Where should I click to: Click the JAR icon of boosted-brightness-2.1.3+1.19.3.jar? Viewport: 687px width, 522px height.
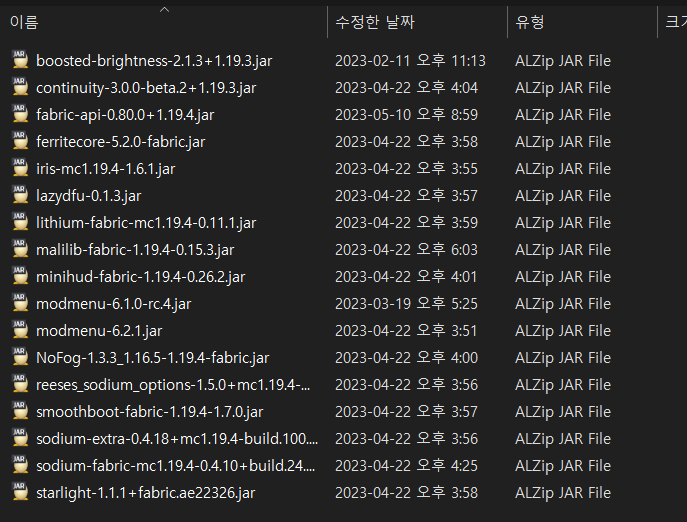(x=20, y=60)
